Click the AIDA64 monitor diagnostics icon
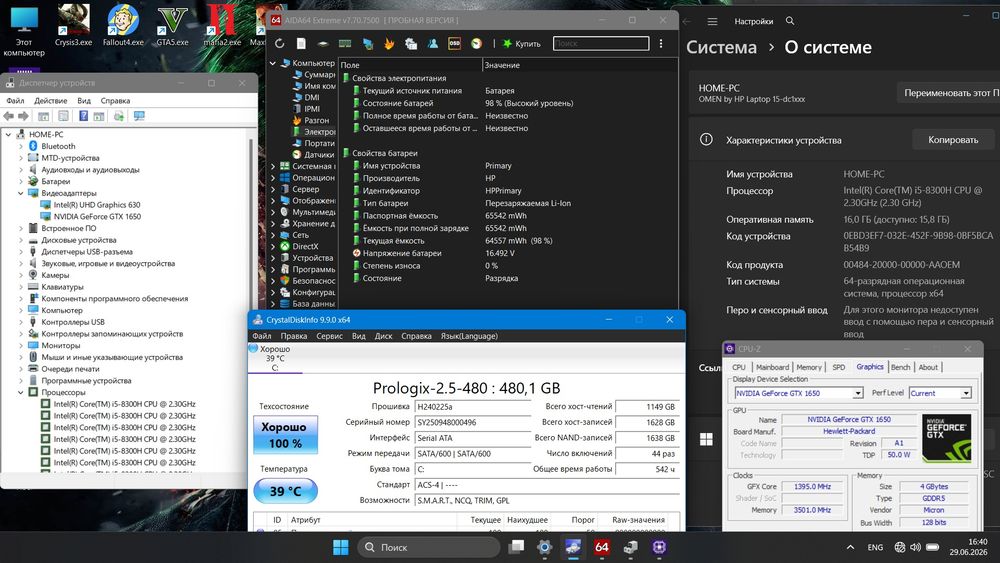1000x563 pixels. 367,43
